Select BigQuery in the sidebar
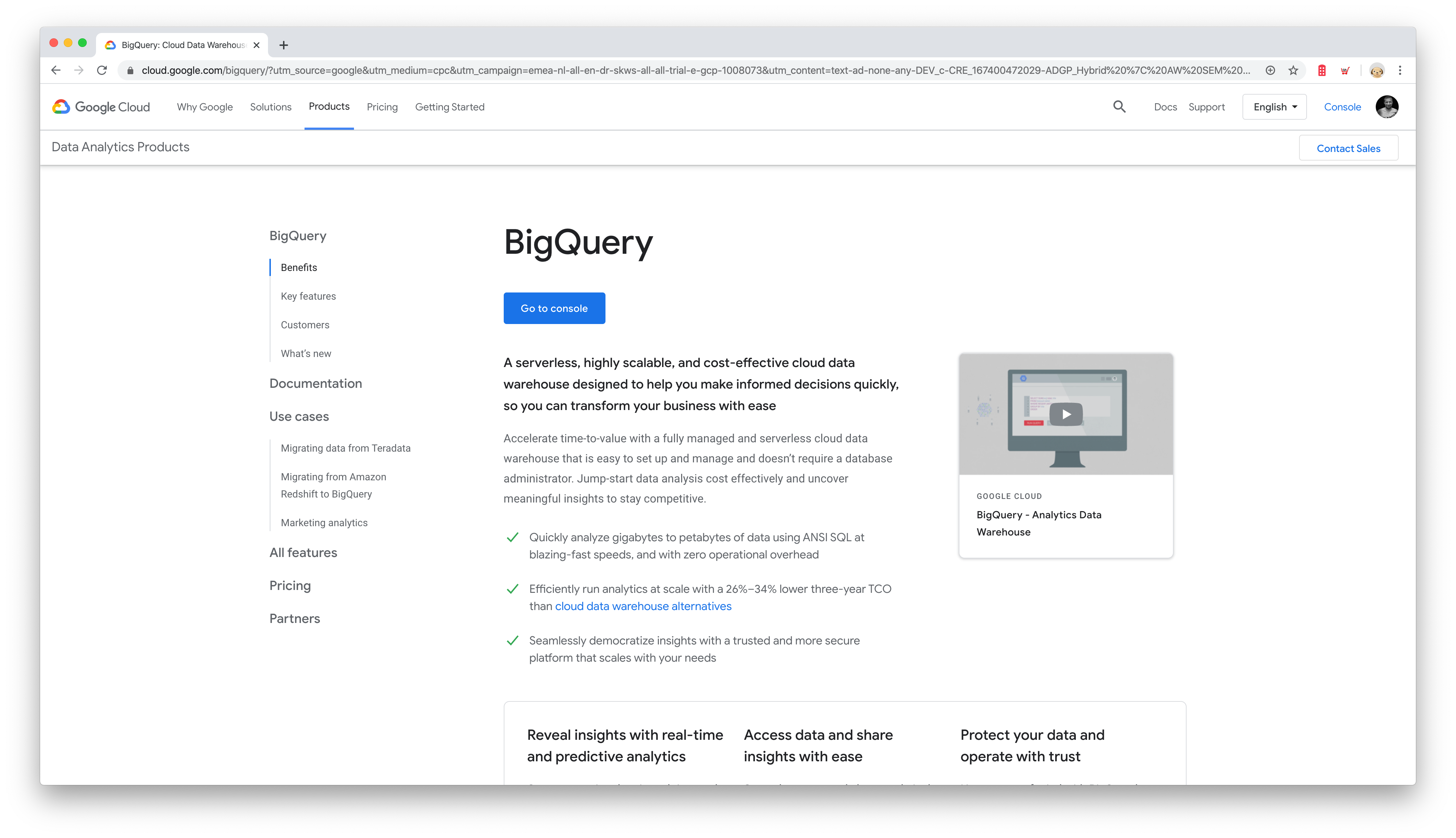 [297, 235]
